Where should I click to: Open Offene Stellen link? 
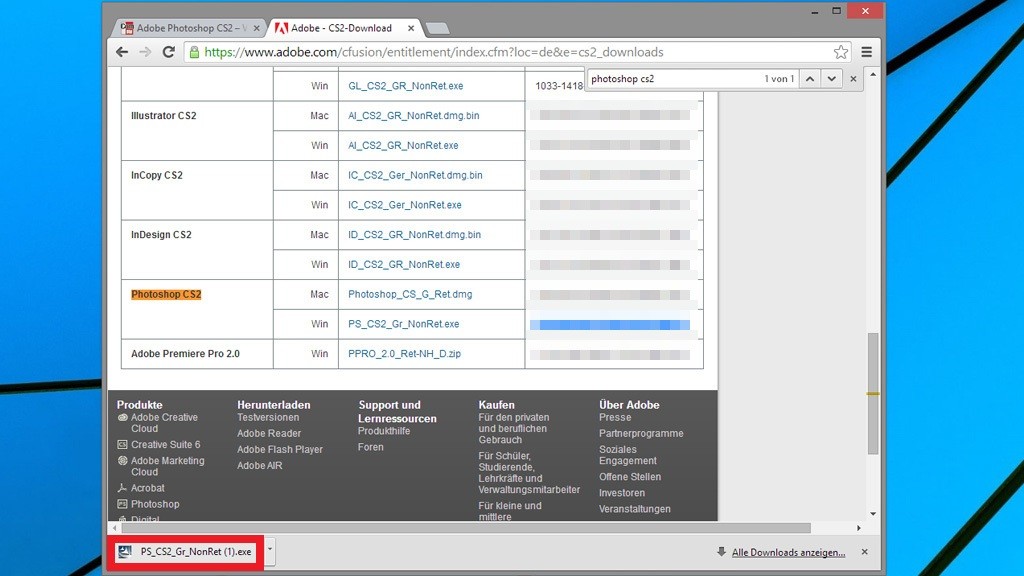tap(630, 477)
